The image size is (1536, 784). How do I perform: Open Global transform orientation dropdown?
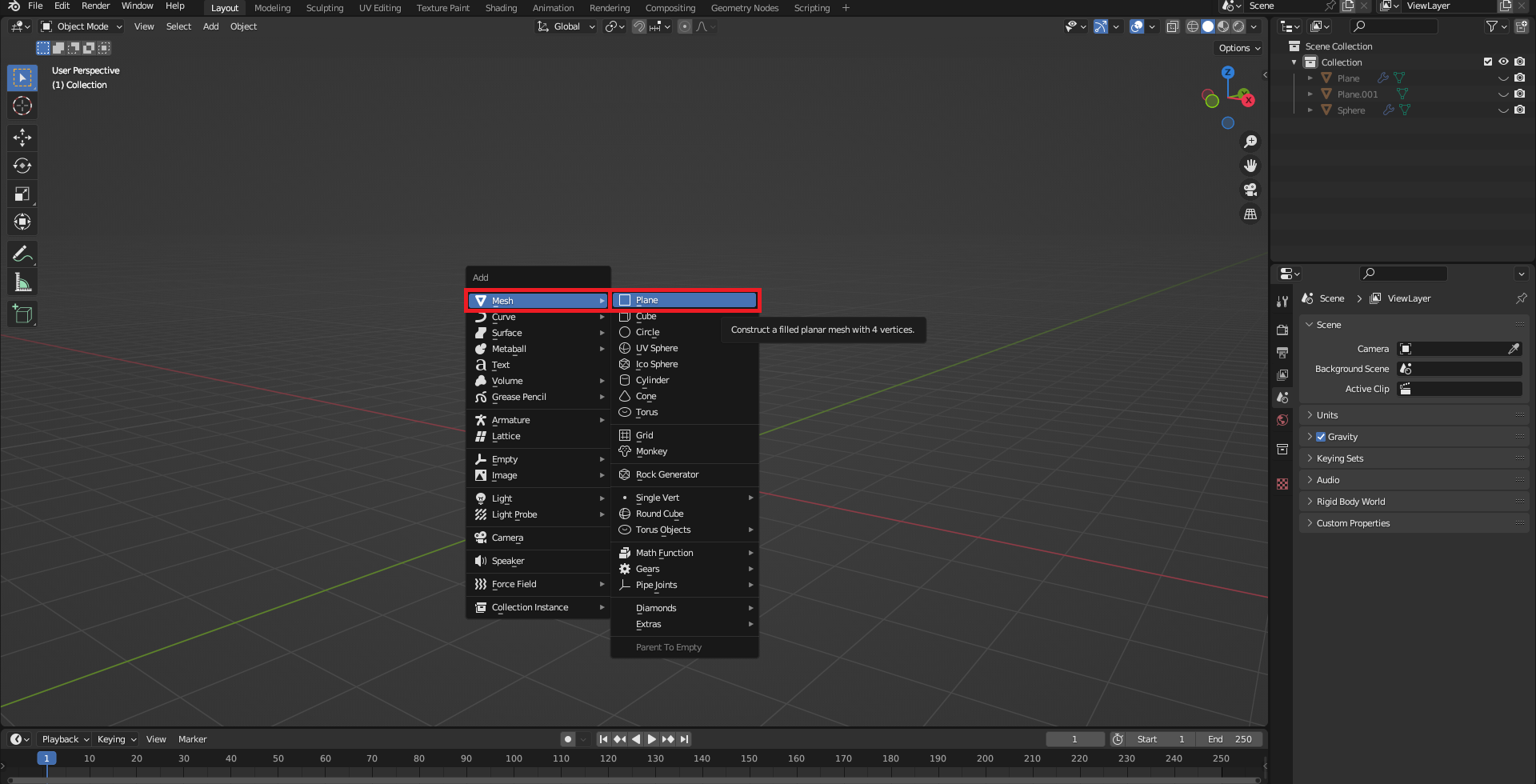tap(566, 26)
